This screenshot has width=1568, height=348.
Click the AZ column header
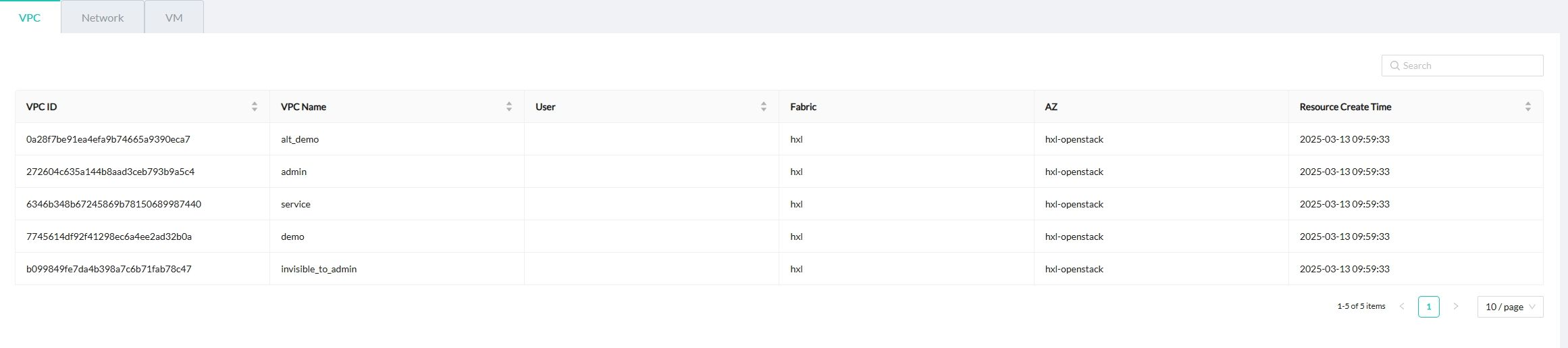coord(1051,107)
